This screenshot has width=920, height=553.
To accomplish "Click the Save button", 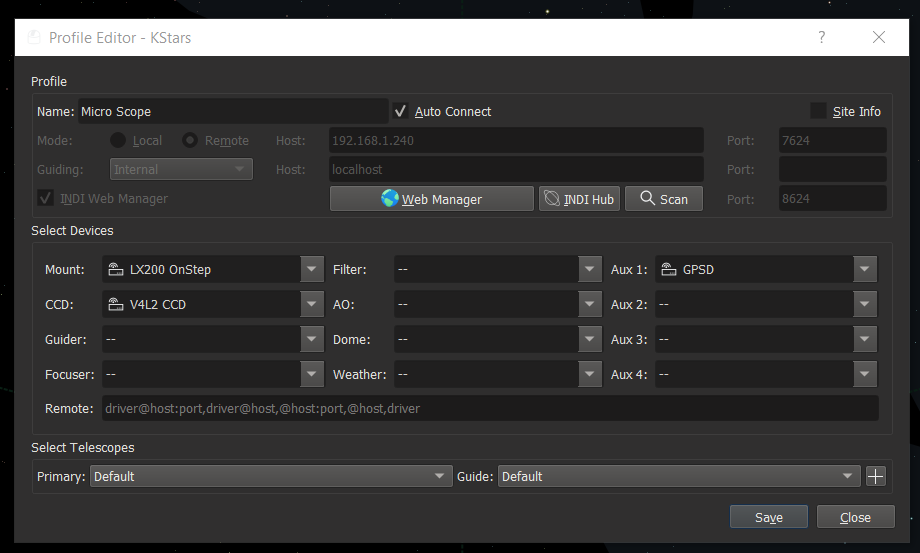I will 769,517.
